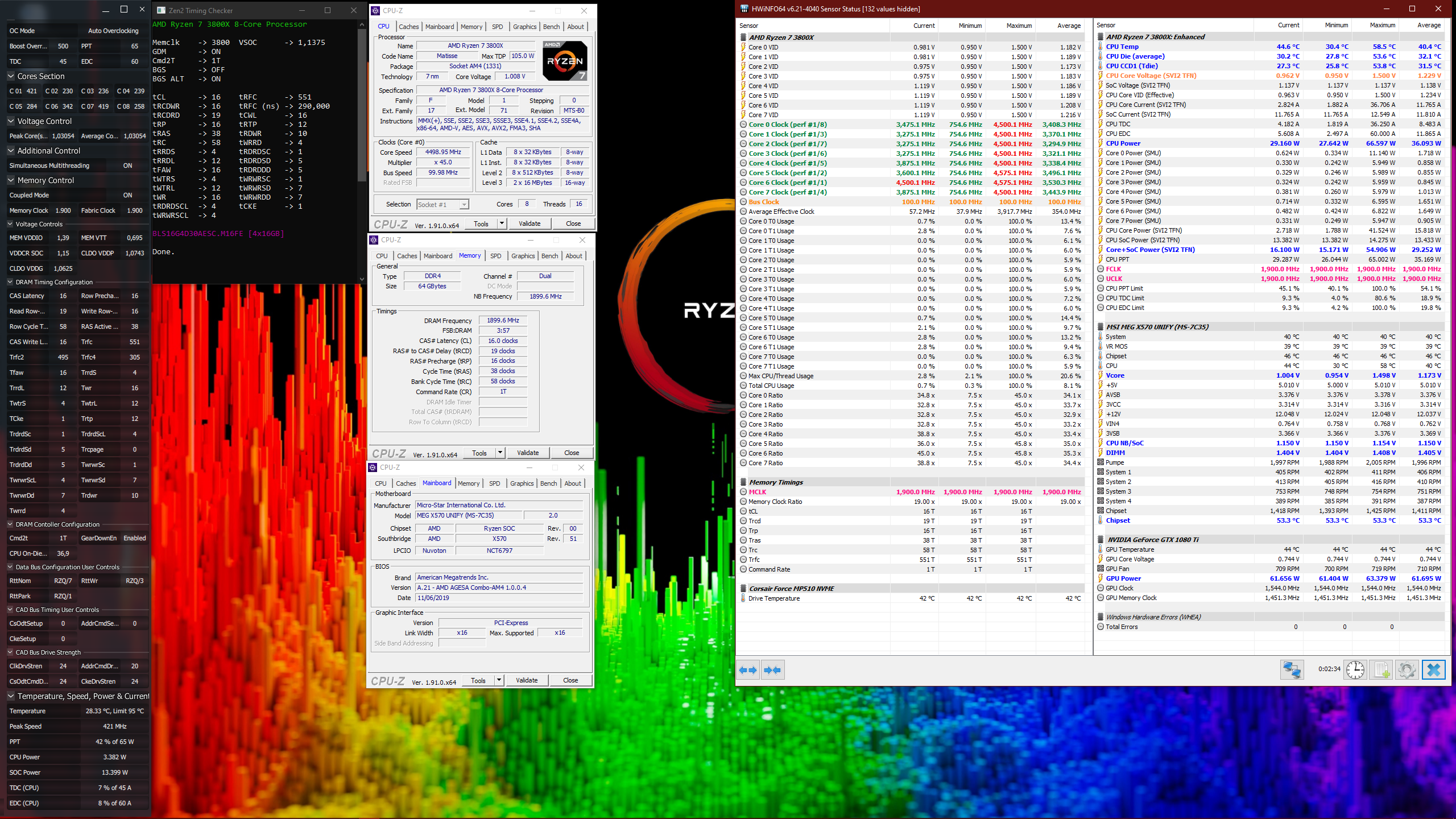Click the clock reset timer icon

1355,669
